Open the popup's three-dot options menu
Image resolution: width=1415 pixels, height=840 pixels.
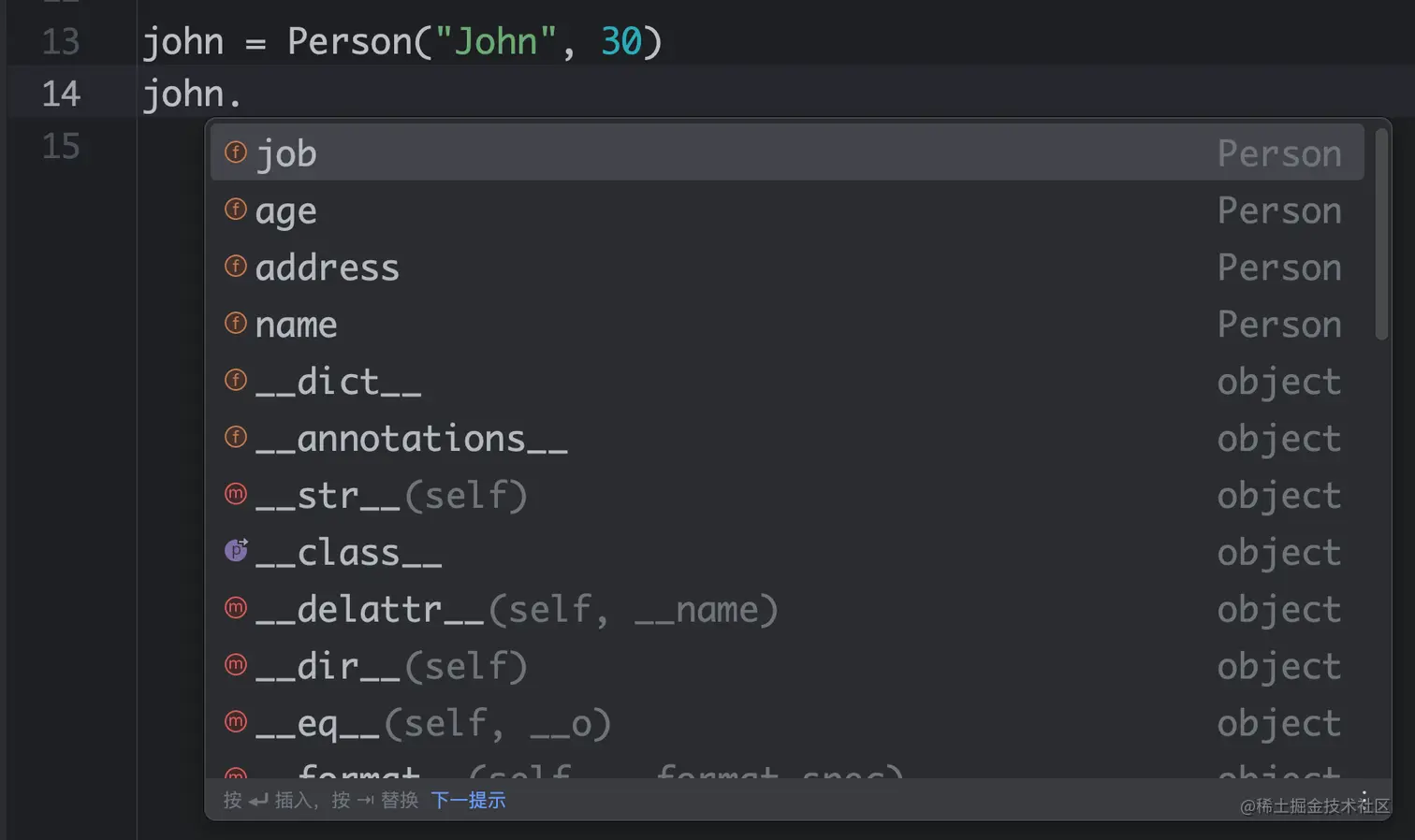[1364, 798]
